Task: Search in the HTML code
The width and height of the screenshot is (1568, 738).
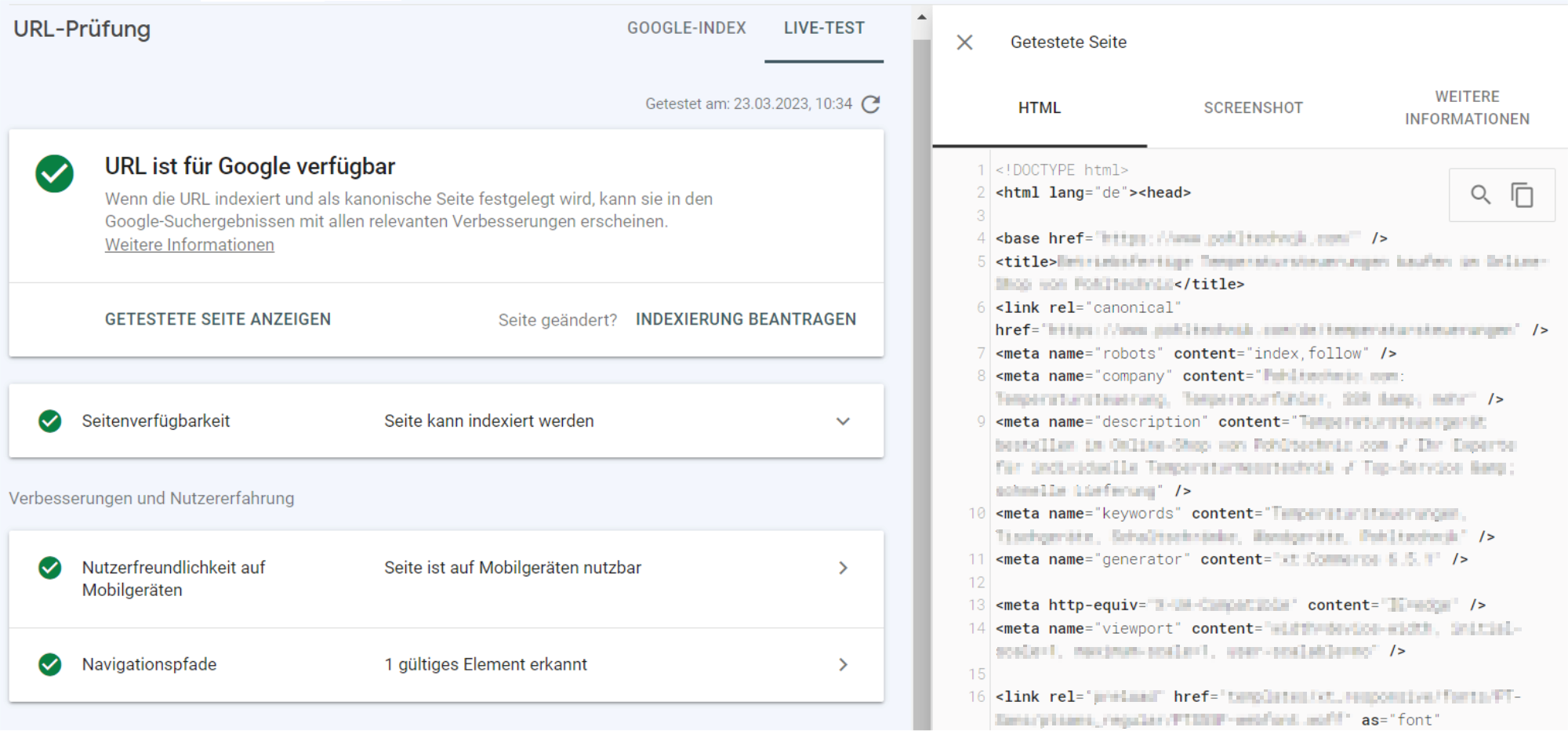Action: click(1480, 194)
